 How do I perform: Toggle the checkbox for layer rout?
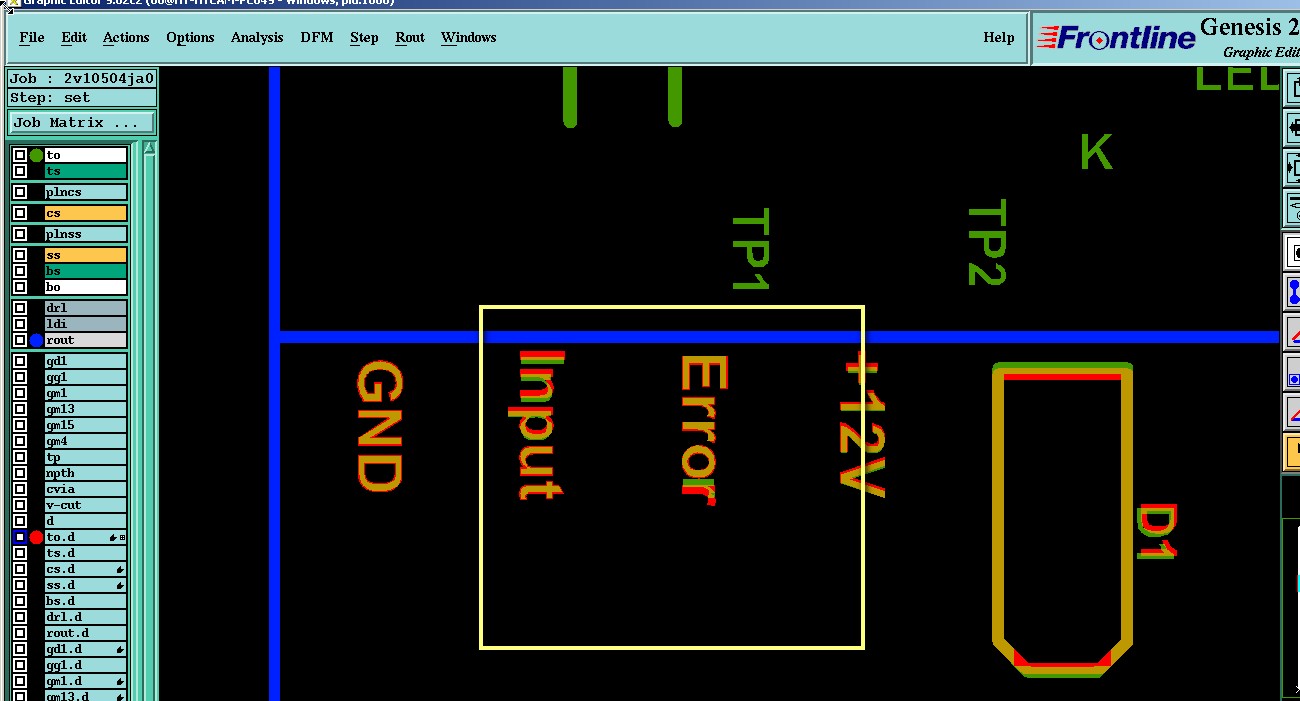tap(20, 340)
